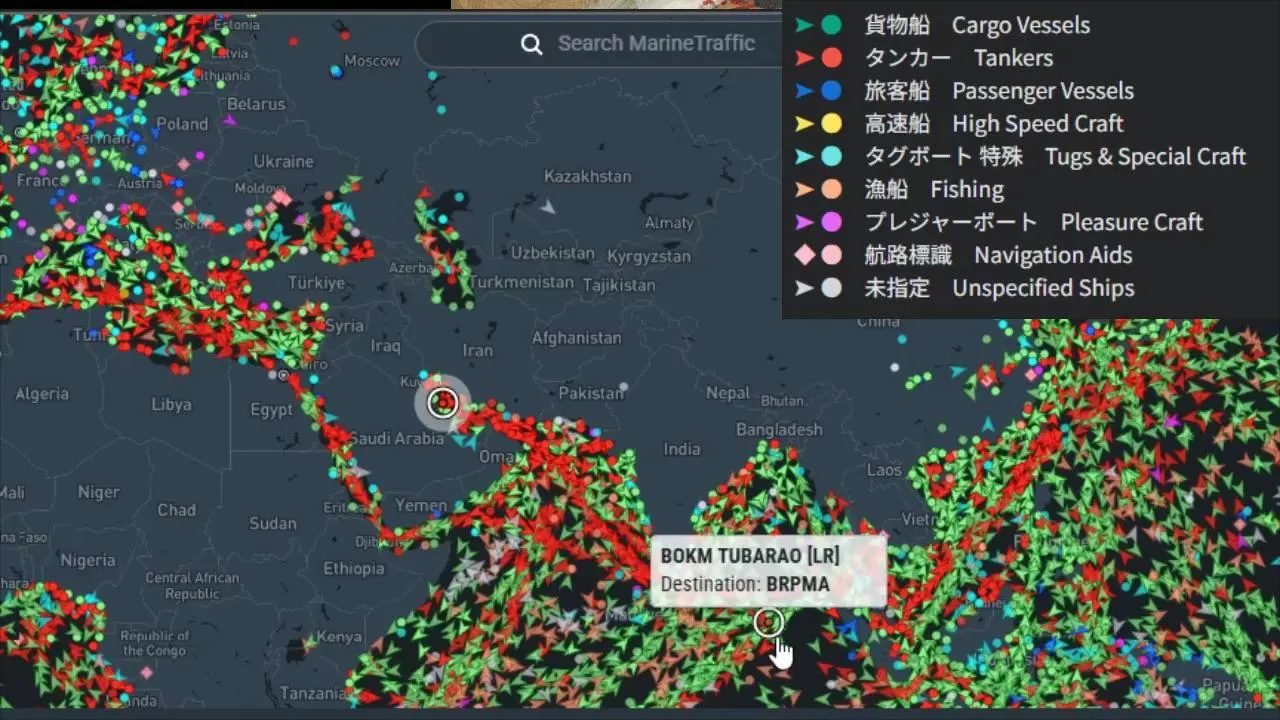Click the Unspecified Ships legend label

click(x=1043, y=288)
